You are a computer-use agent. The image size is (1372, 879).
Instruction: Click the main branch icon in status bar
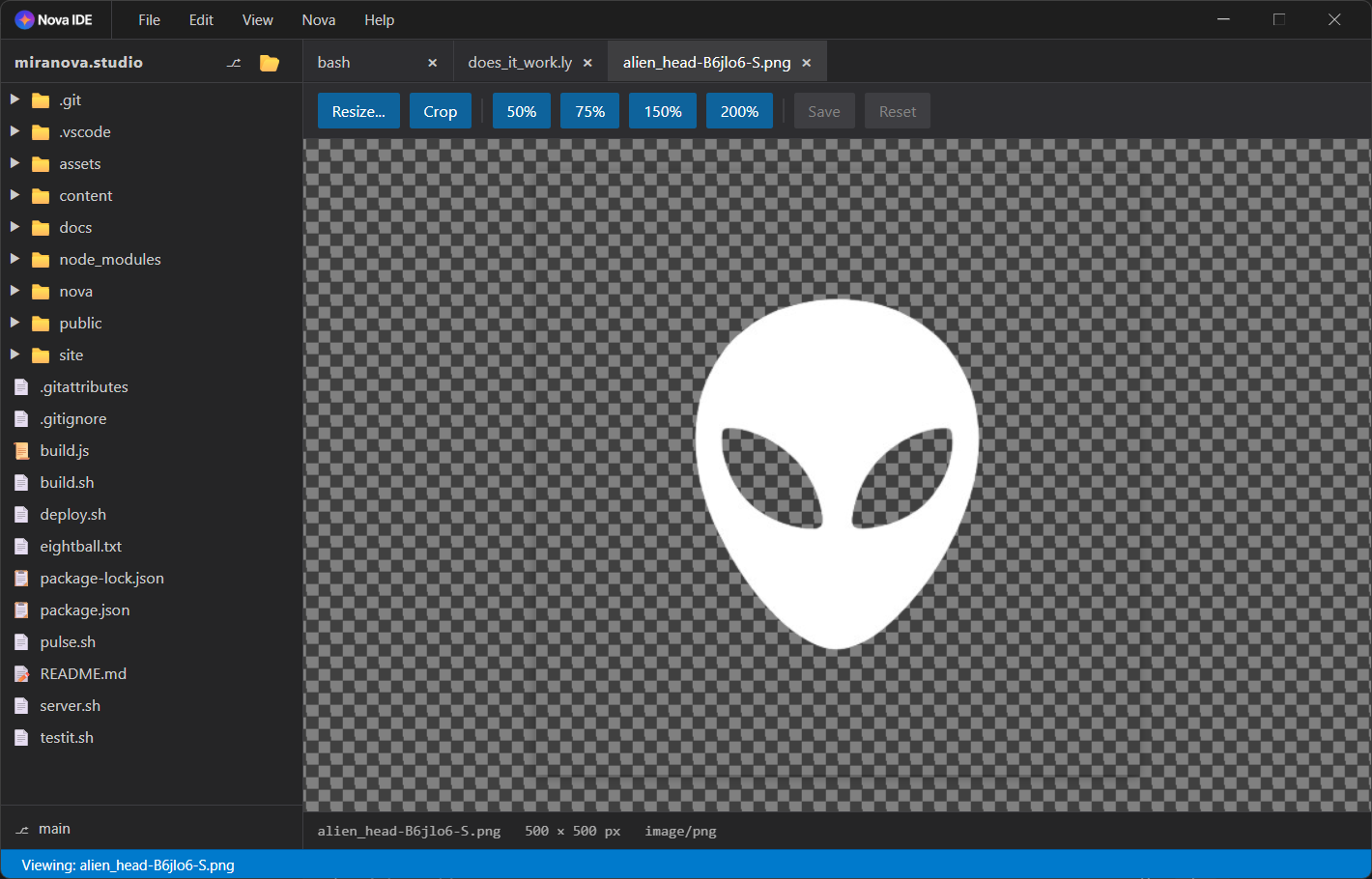[22, 828]
